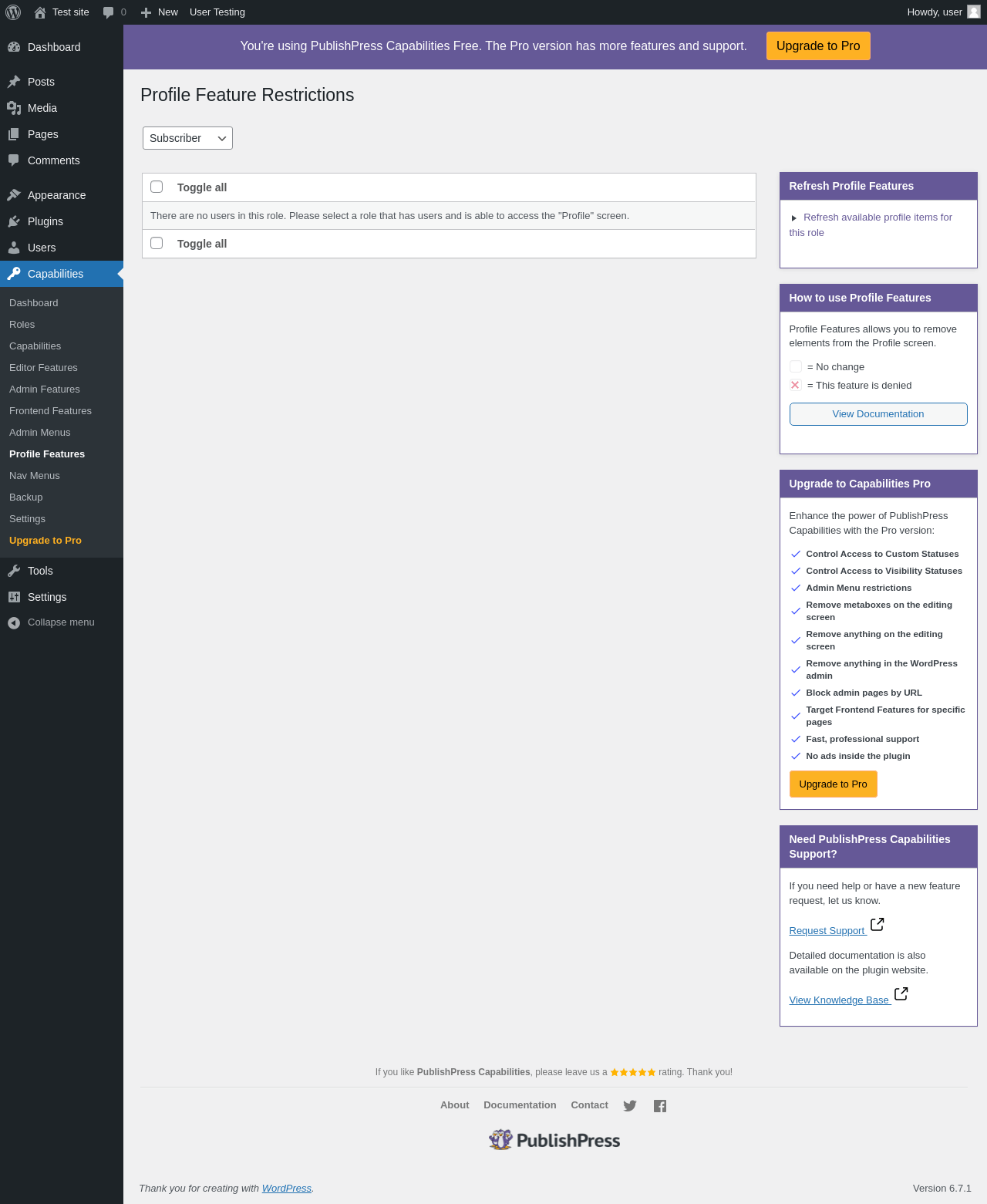Viewport: 987px width, 1204px height.
Task: Click the View Documentation button
Action: [x=878, y=414]
